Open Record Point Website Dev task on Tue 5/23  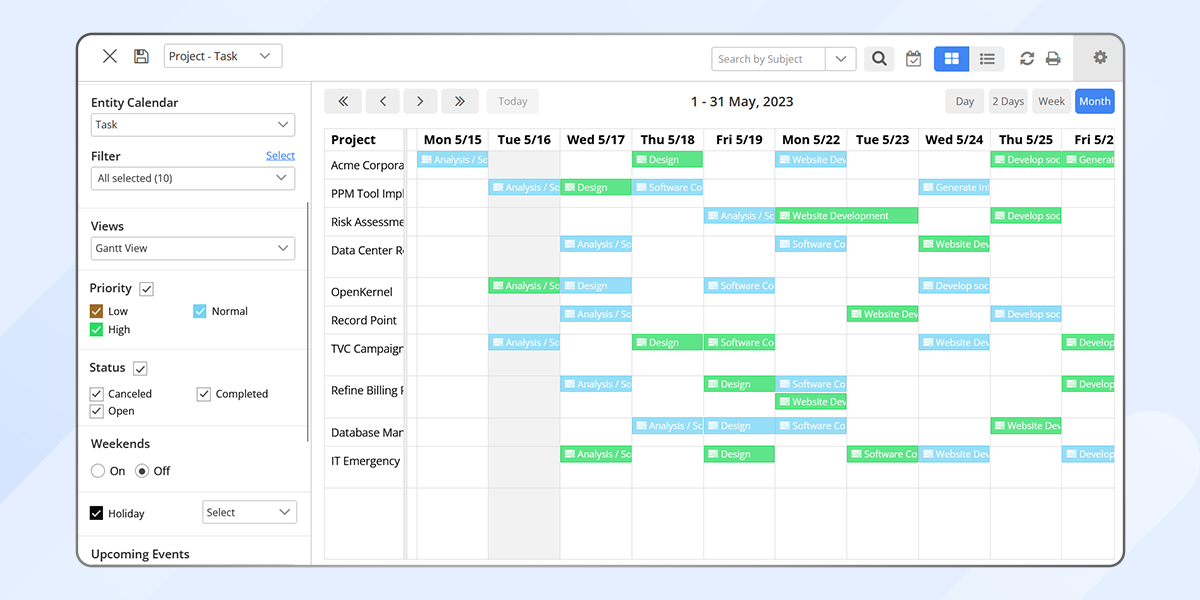883,314
